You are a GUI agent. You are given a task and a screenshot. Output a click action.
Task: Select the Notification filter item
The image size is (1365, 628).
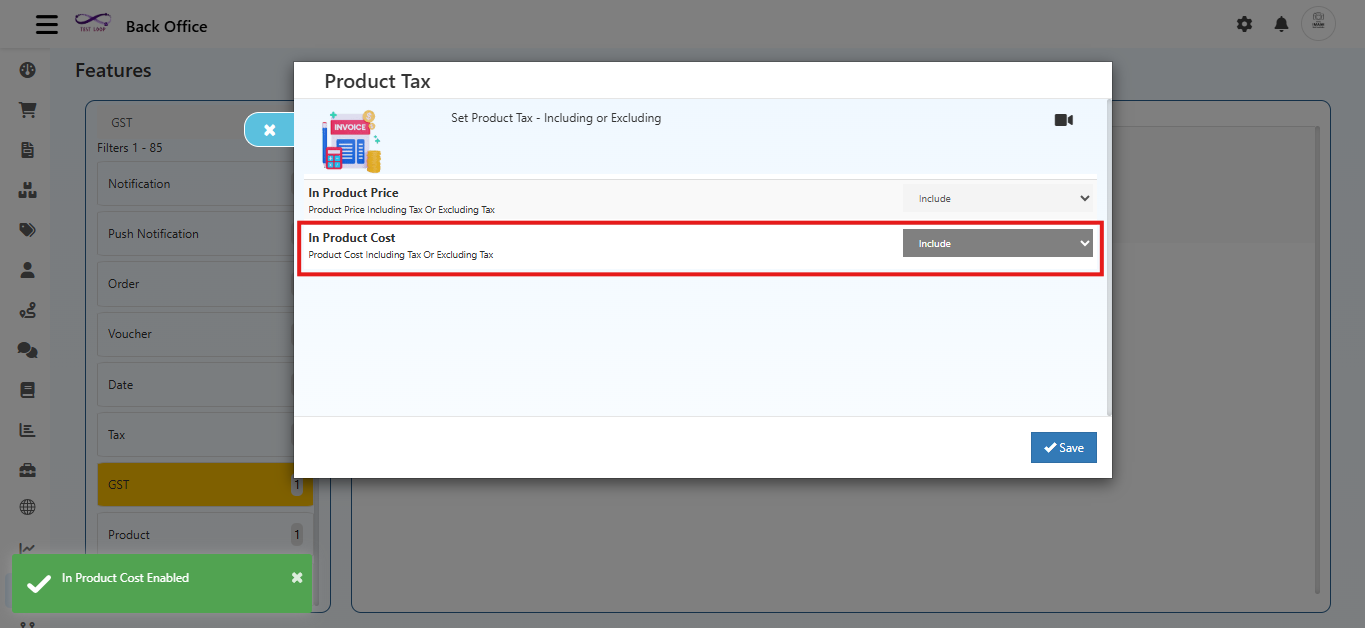pos(195,184)
